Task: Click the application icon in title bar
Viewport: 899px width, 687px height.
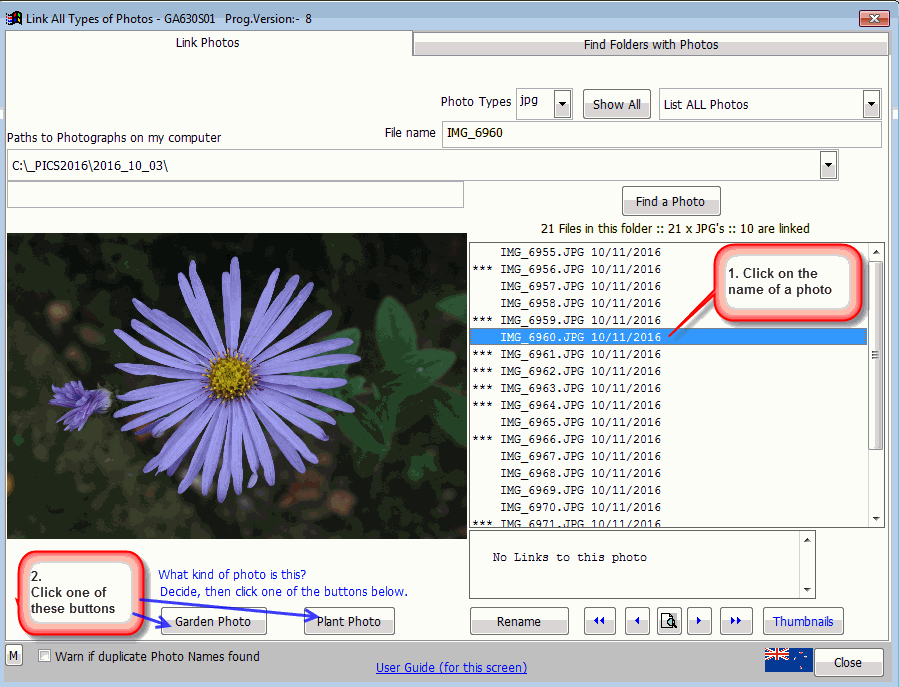Action: (x=14, y=18)
